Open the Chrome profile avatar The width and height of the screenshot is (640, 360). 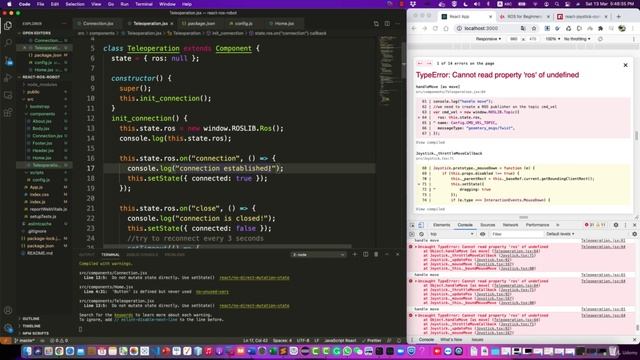coord(622,28)
